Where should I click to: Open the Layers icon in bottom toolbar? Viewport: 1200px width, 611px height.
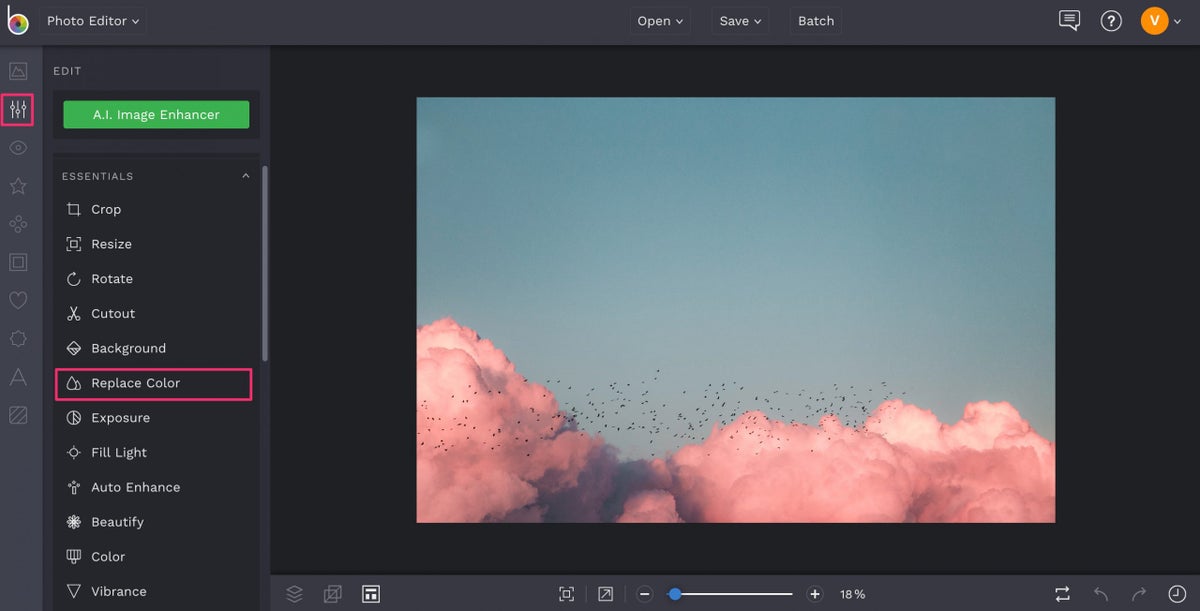pos(294,593)
